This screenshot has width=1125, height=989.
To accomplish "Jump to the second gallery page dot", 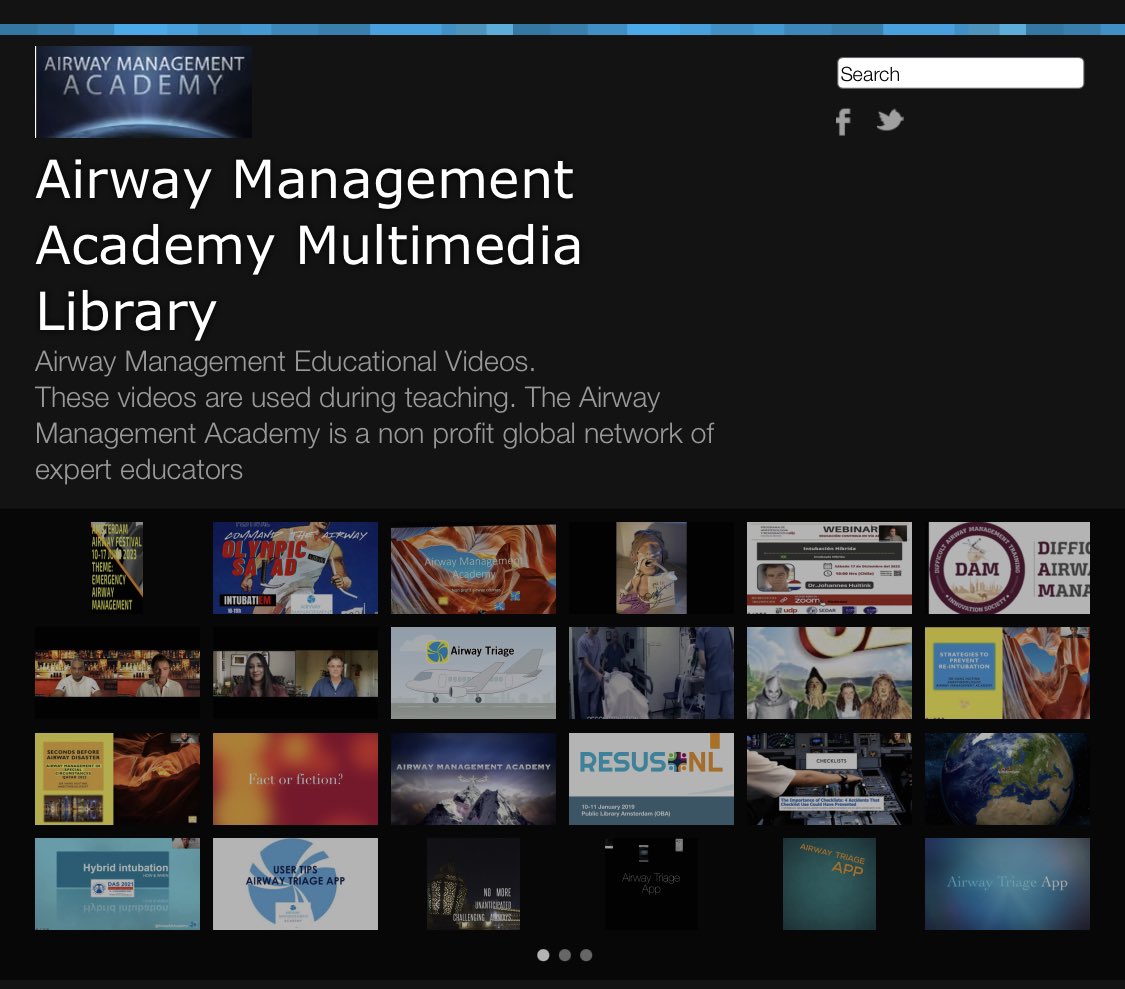I will (x=565, y=955).
